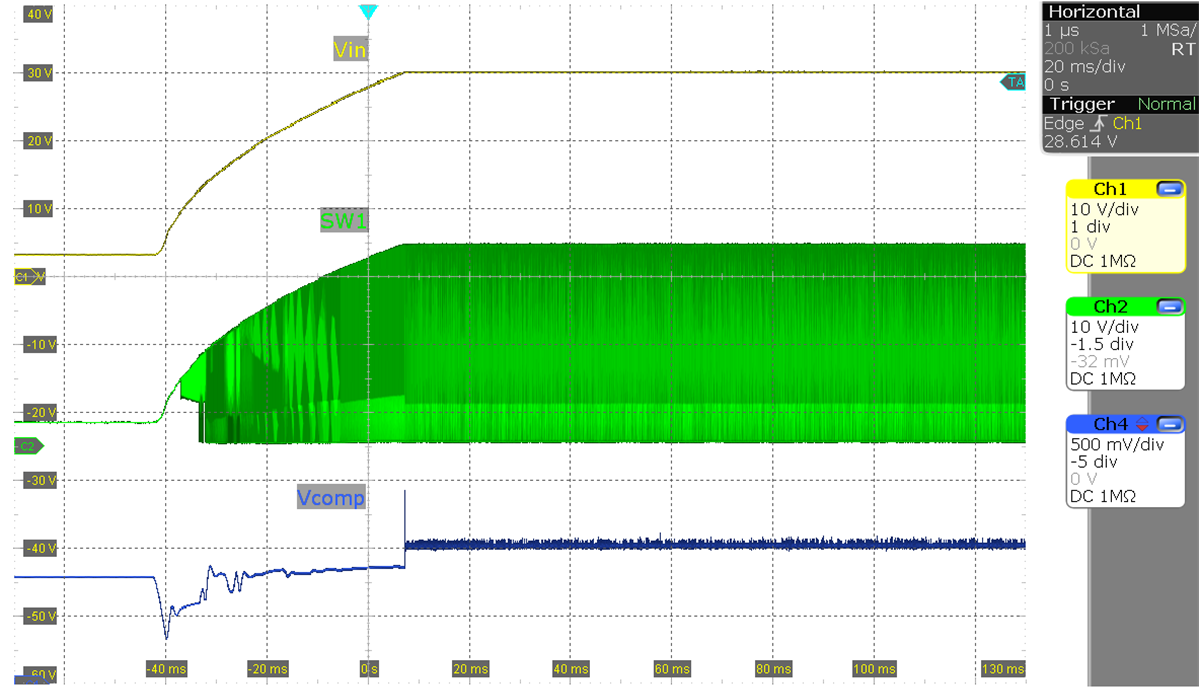Click the TA trigger arrow on right edge

[x=1012, y=83]
